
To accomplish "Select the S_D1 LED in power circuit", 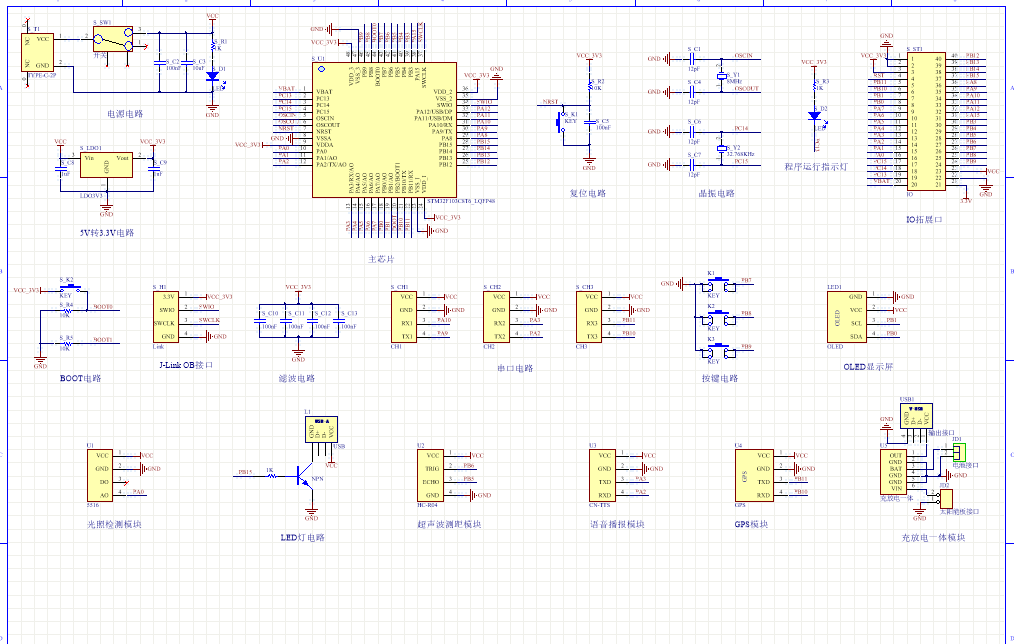I will [212, 73].
